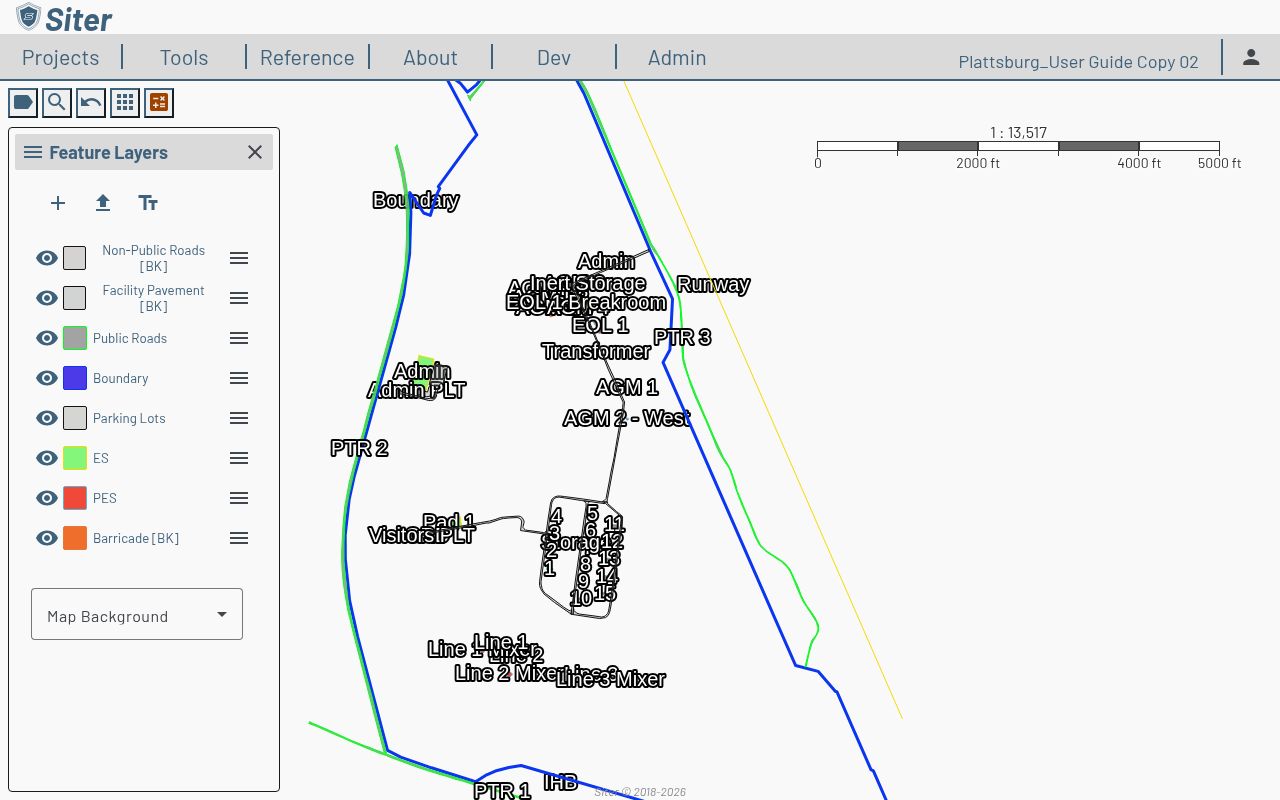Click the undo arrow icon
The height and width of the screenshot is (800, 1280).
point(91,102)
